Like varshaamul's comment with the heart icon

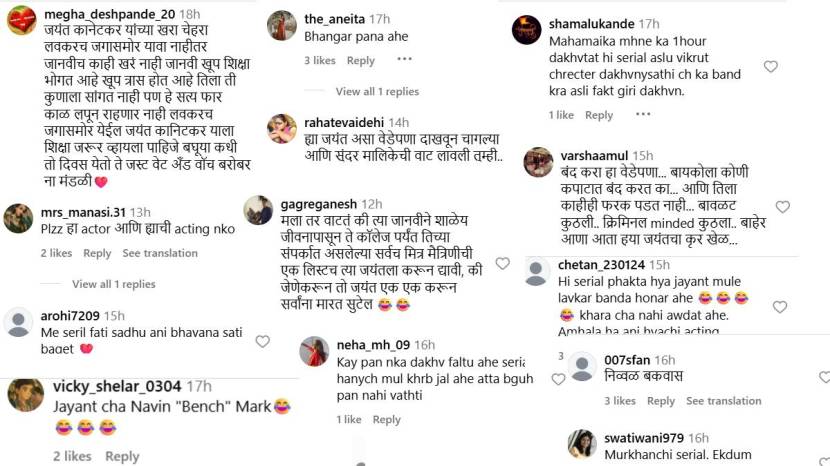tap(782, 207)
